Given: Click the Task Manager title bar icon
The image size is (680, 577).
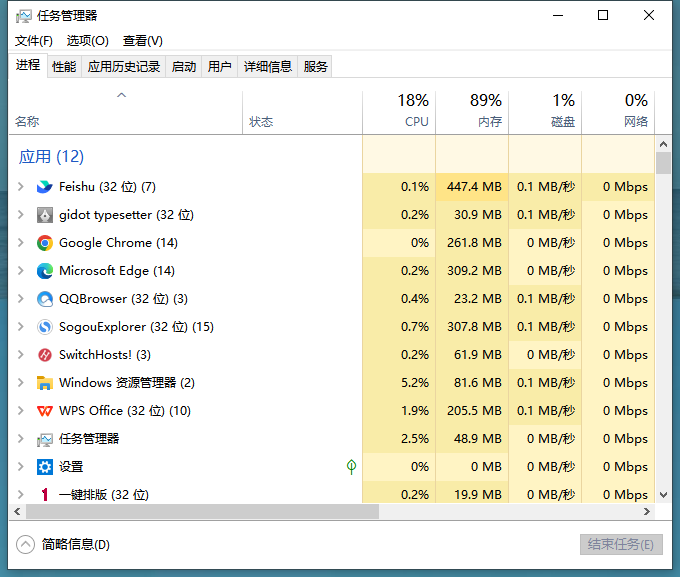Looking at the screenshot, I should [x=23, y=16].
